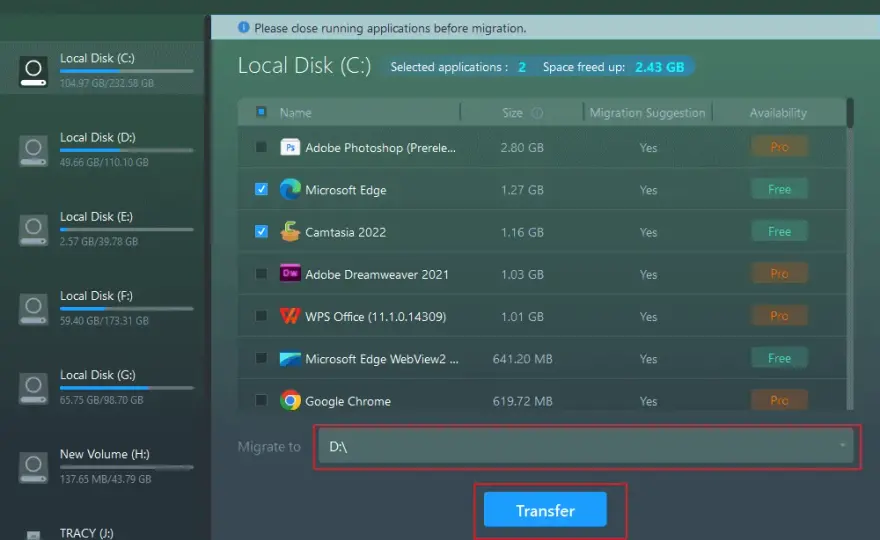
Task: Uncheck the Camtasia 2022 checkbox
Action: [x=261, y=231]
